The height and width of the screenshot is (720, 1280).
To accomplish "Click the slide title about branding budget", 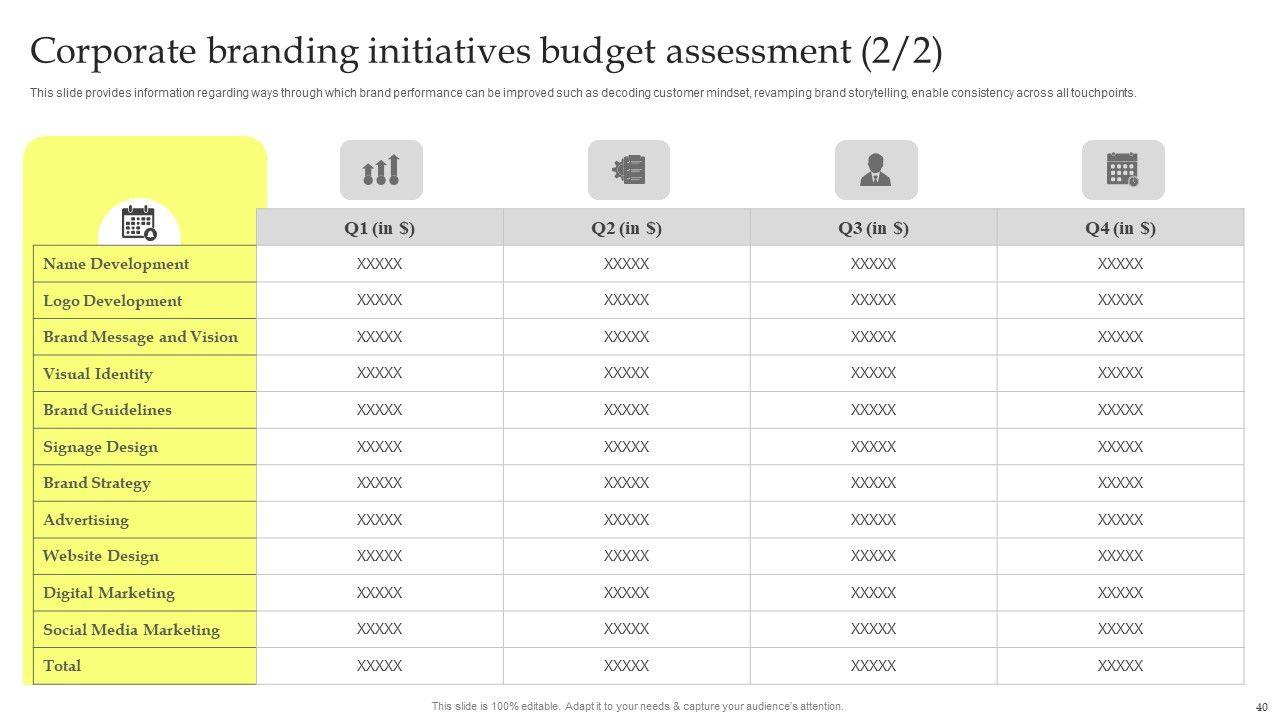I will [x=486, y=52].
